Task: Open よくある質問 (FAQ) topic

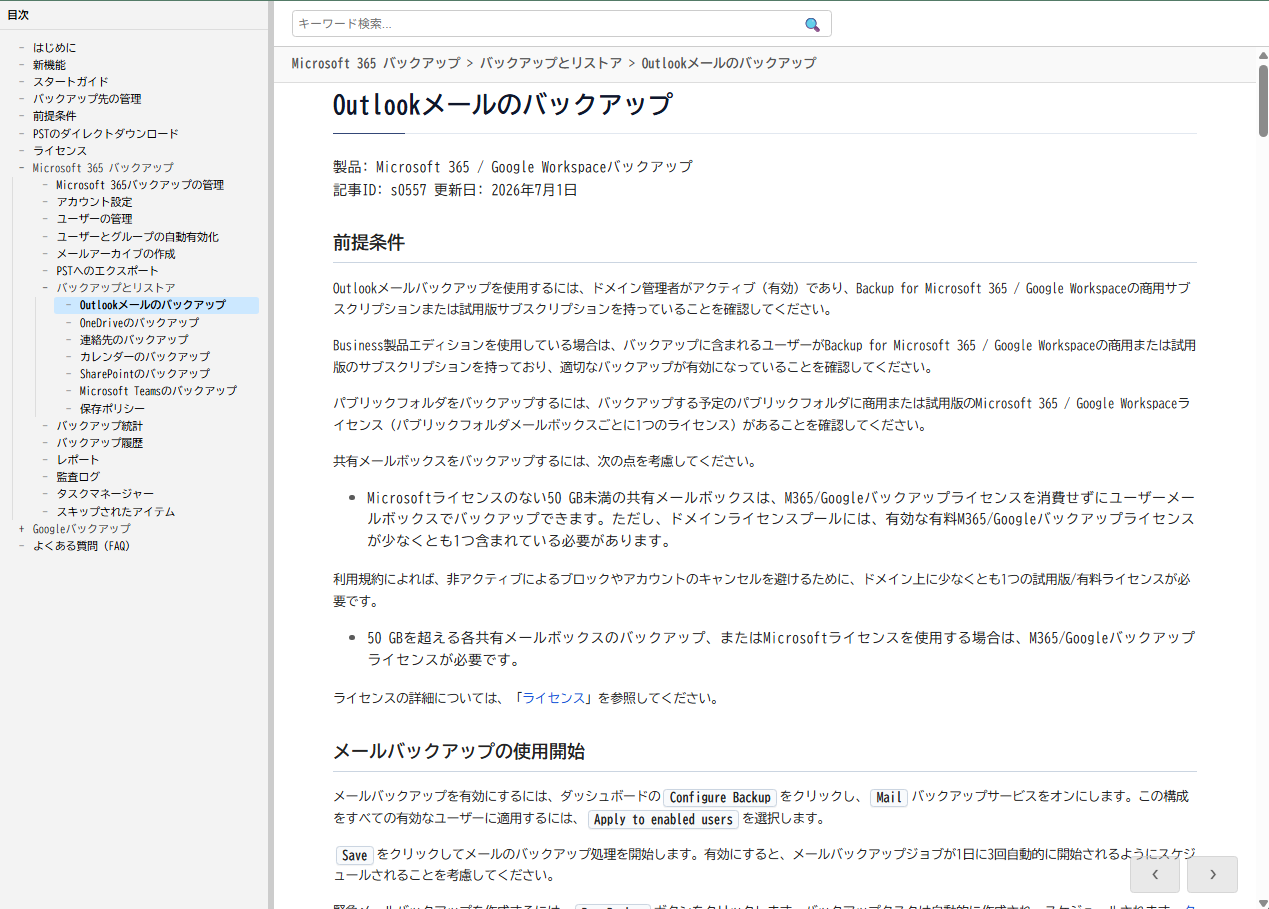Action: click(x=81, y=546)
